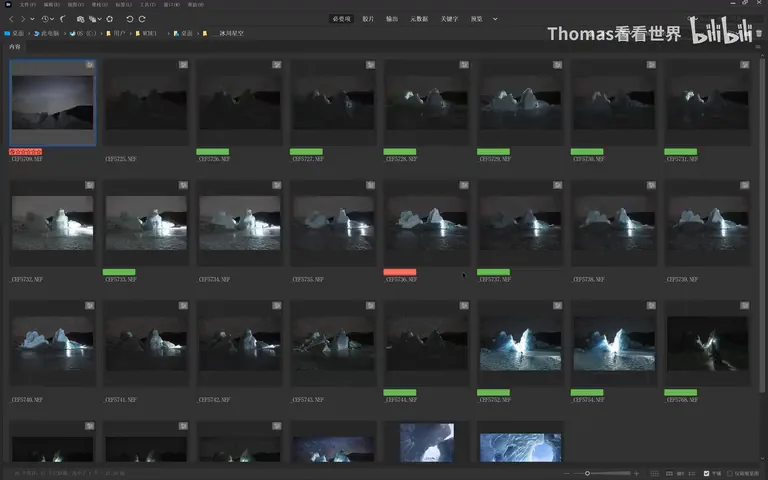Select the 内容 content panel tab
Image resolution: width=768 pixels, height=480 pixels.
pos(15,47)
